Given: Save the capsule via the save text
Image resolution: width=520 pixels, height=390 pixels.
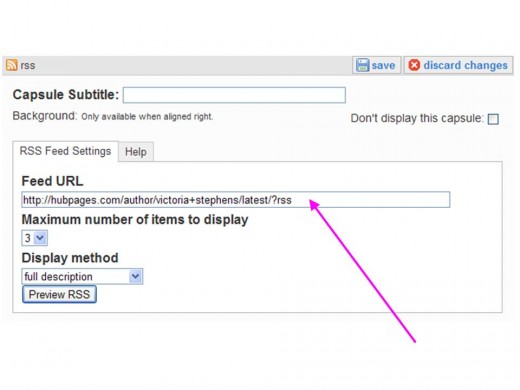Looking at the screenshot, I should pos(383,65).
